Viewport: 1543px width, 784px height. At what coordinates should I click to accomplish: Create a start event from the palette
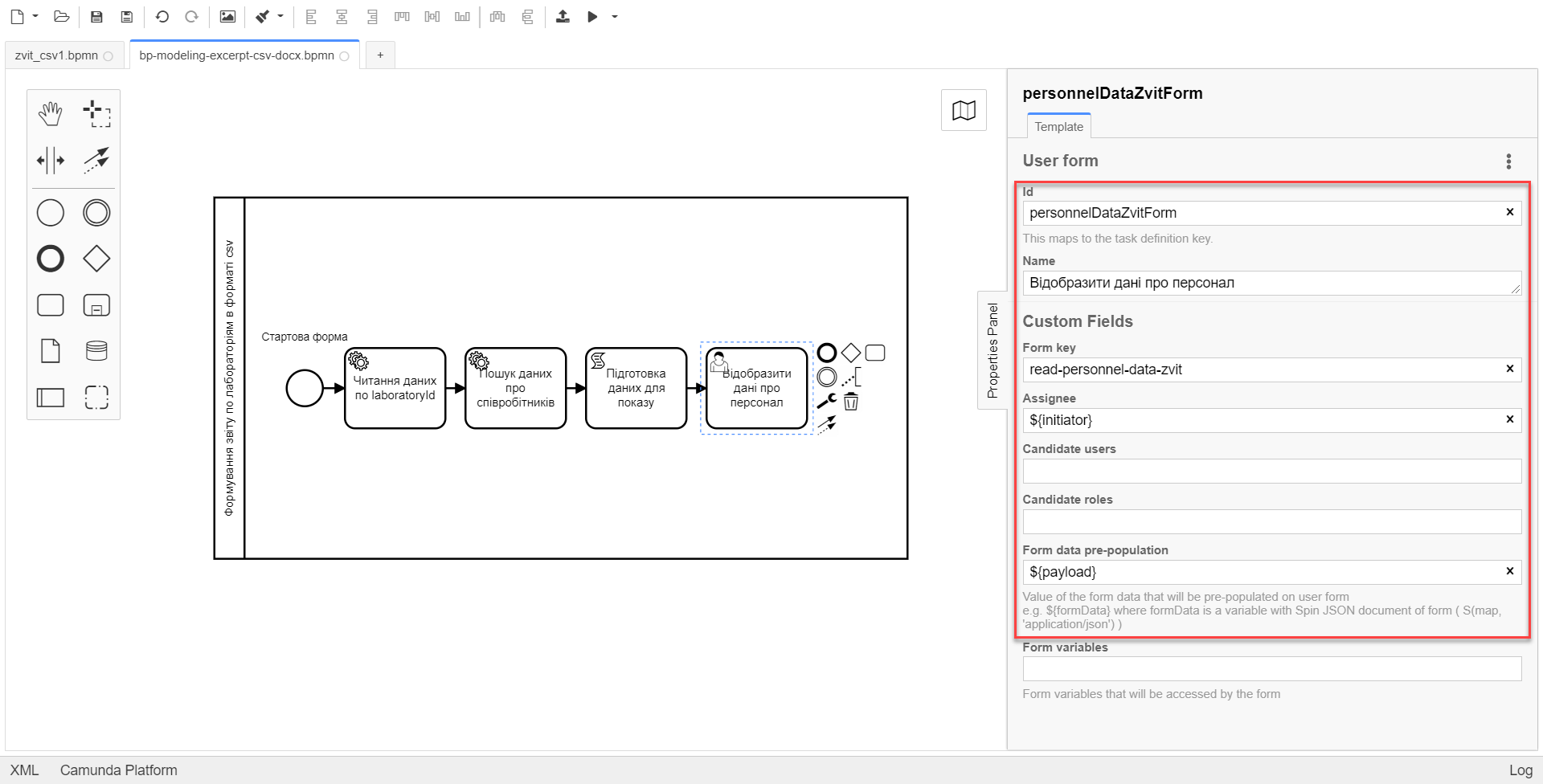coord(50,213)
